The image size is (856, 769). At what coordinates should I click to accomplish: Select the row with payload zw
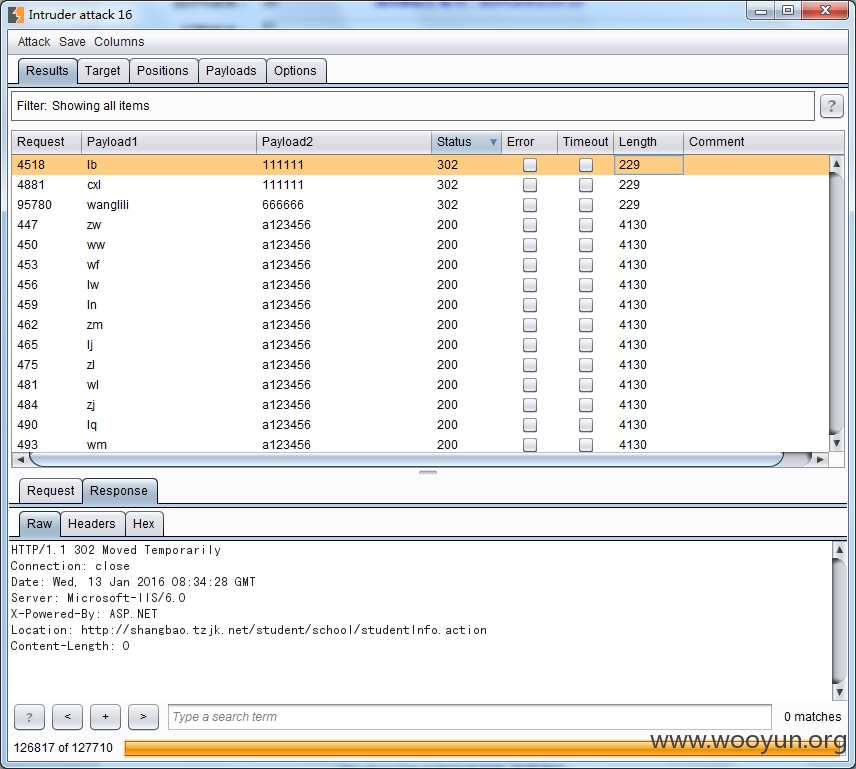point(420,225)
